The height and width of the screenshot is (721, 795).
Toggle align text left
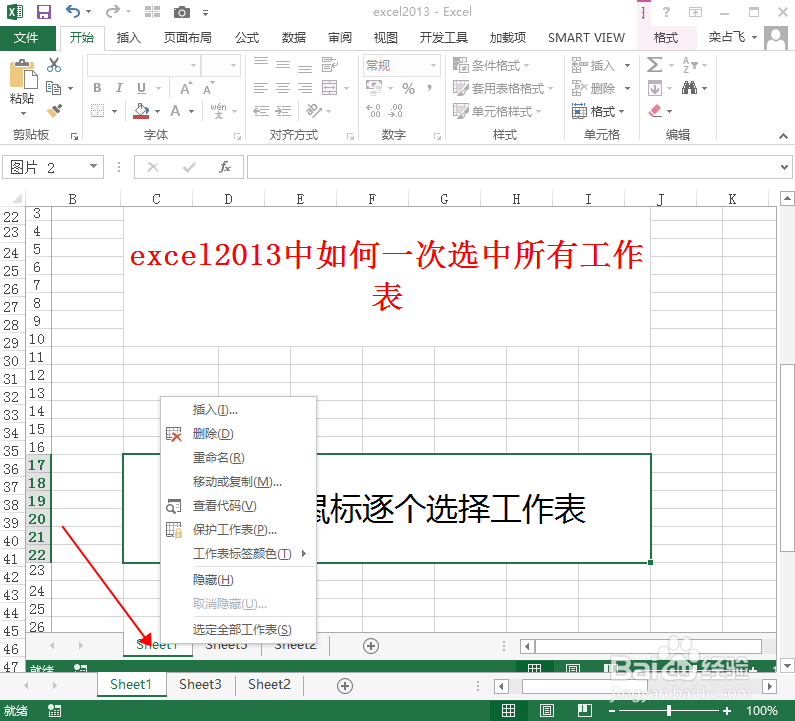click(x=261, y=88)
